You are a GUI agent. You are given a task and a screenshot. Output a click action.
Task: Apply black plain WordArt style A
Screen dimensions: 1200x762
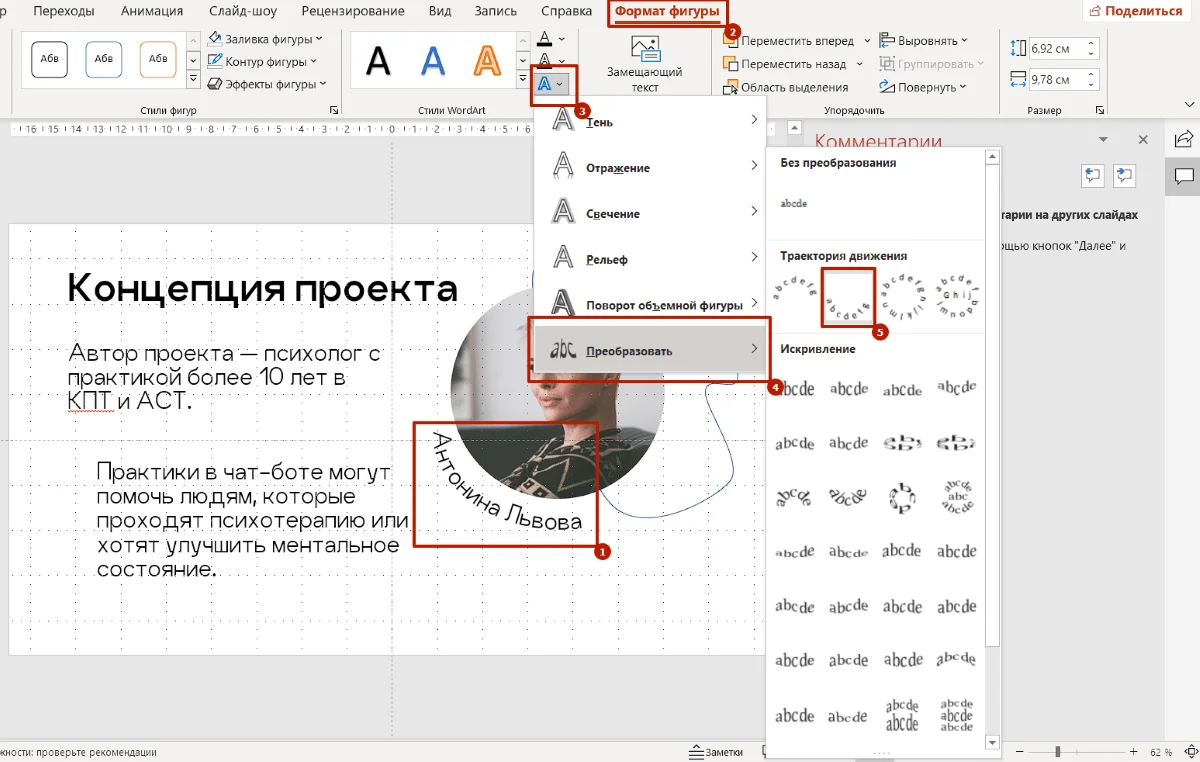point(378,61)
